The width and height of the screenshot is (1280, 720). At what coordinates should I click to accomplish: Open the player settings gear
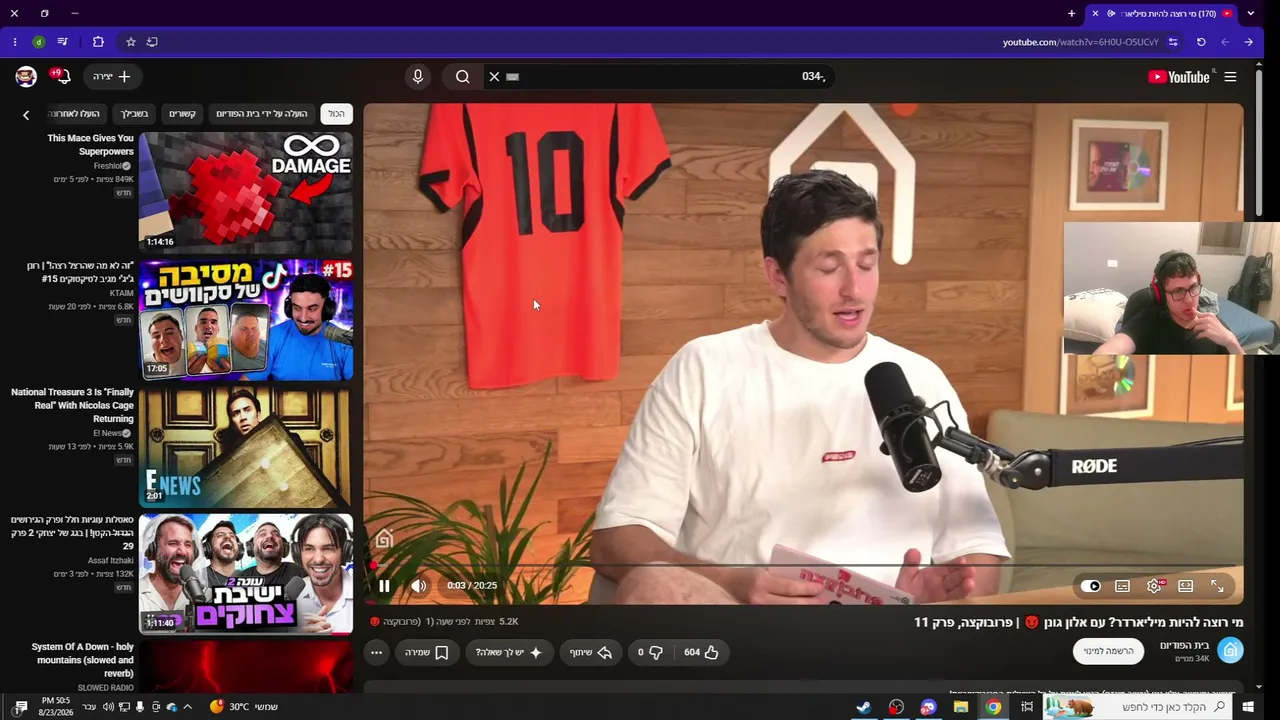1154,586
